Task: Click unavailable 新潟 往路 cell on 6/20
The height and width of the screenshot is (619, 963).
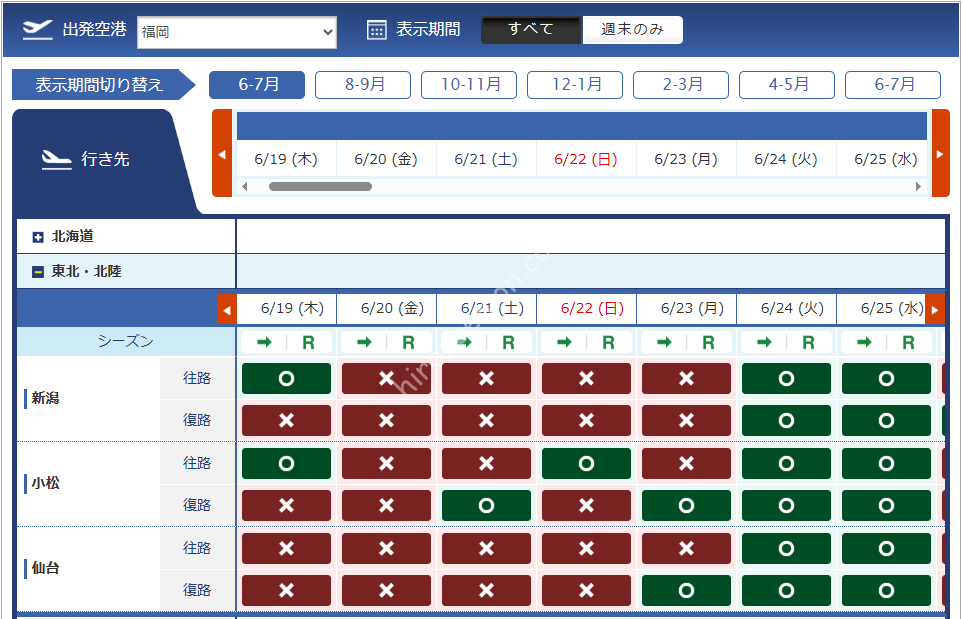Action: [386, 378]
